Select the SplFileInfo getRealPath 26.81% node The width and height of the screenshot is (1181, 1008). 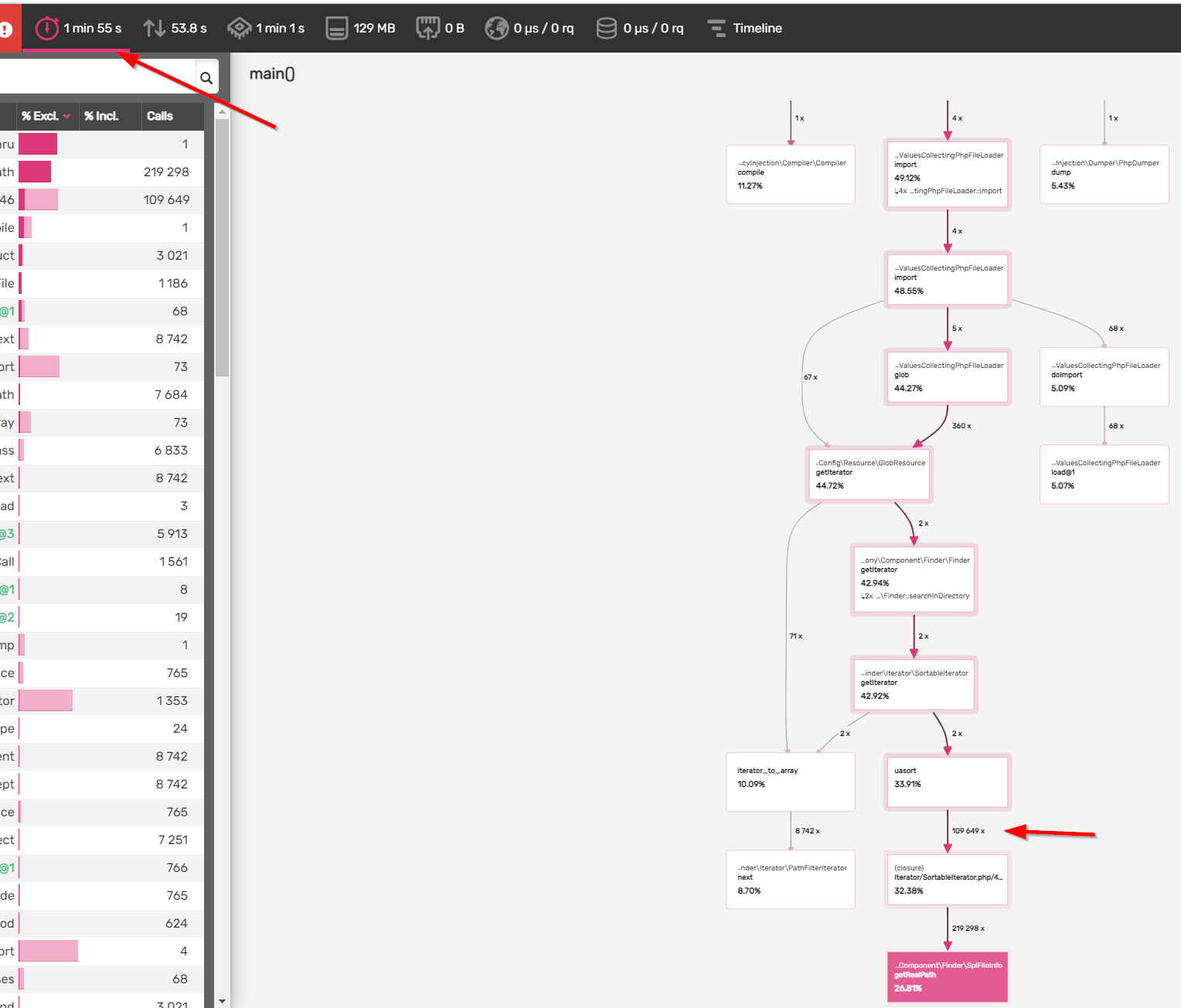(x=948, y=977)
